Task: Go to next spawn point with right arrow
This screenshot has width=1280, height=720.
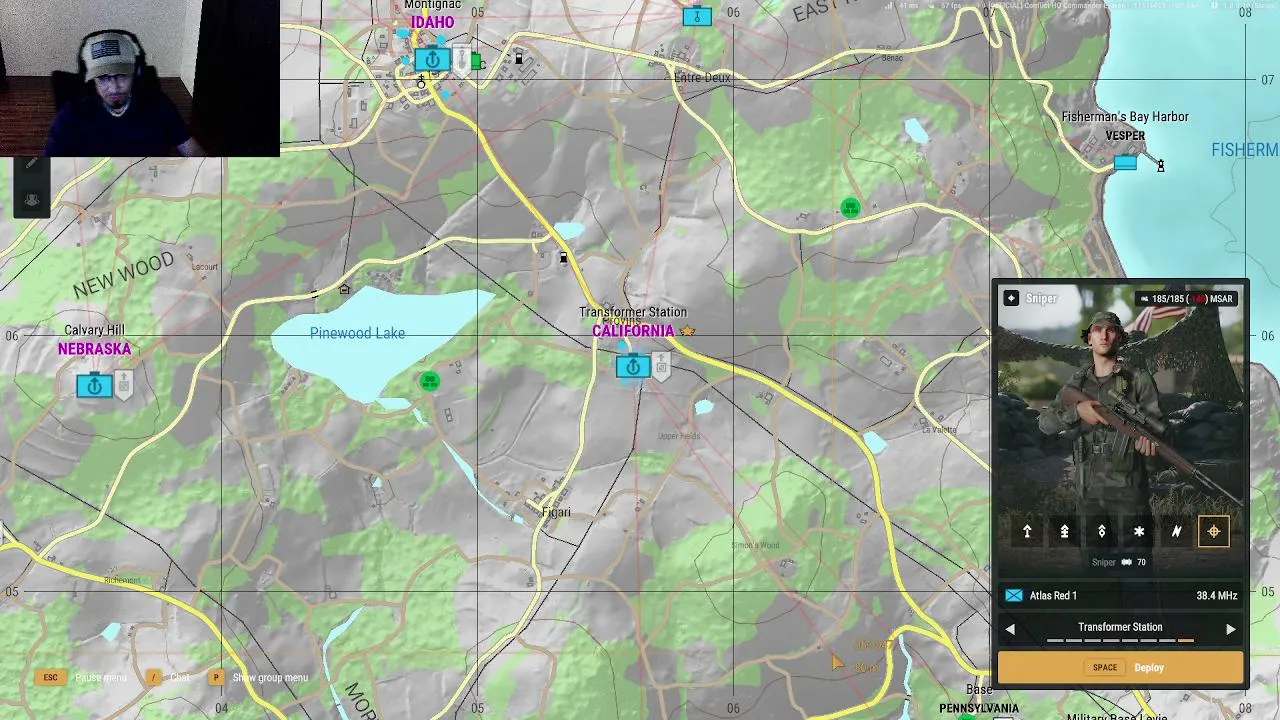Action: tap(1230, 629)
